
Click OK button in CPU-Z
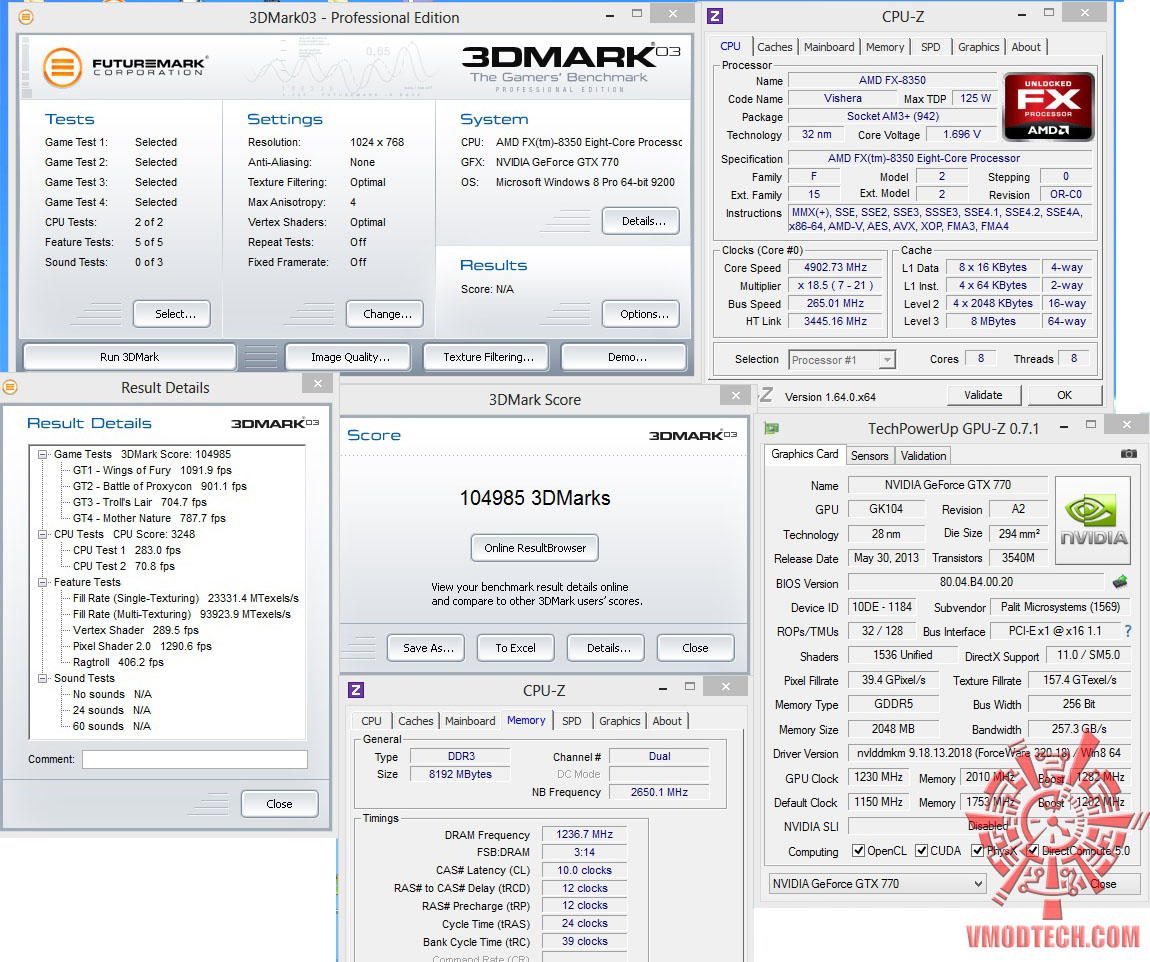(1064, 395)
